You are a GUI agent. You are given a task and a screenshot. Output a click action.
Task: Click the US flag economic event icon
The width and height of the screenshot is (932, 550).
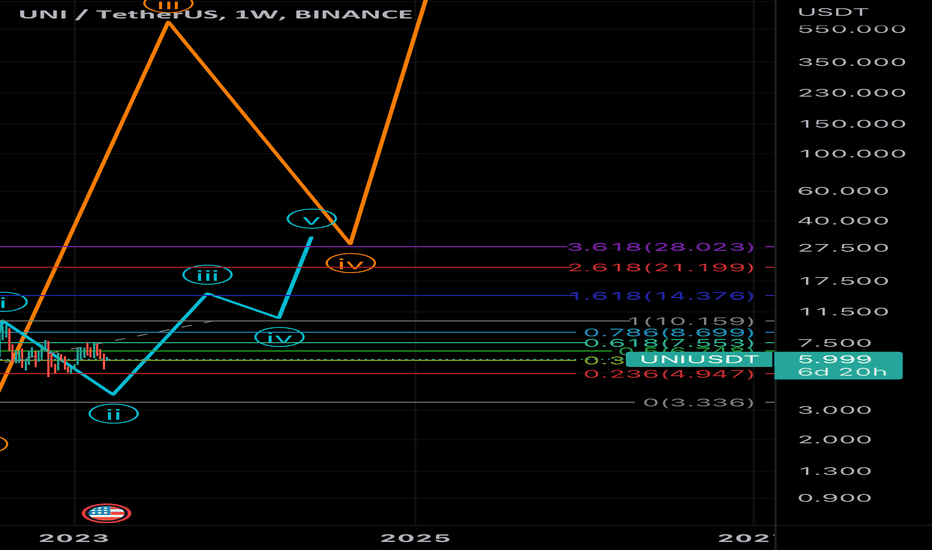106,513
